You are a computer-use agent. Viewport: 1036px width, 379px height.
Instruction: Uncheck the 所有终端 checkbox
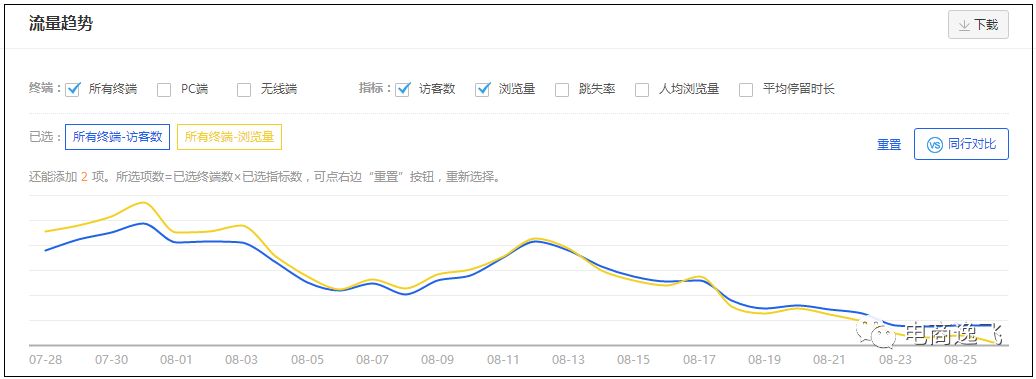pyautogui.click(x=73, y=89)
